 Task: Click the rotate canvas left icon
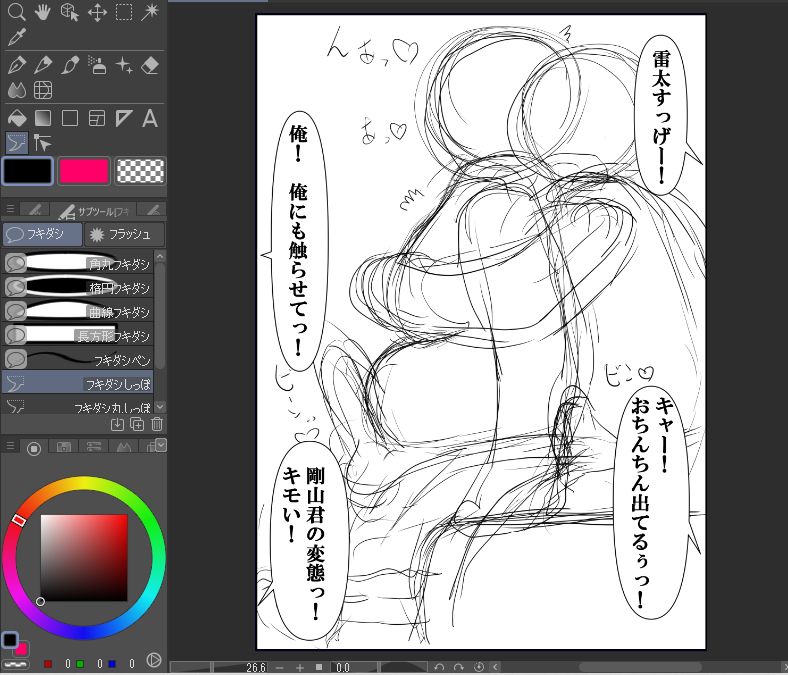pyautogui.click(x=439, y=667)
